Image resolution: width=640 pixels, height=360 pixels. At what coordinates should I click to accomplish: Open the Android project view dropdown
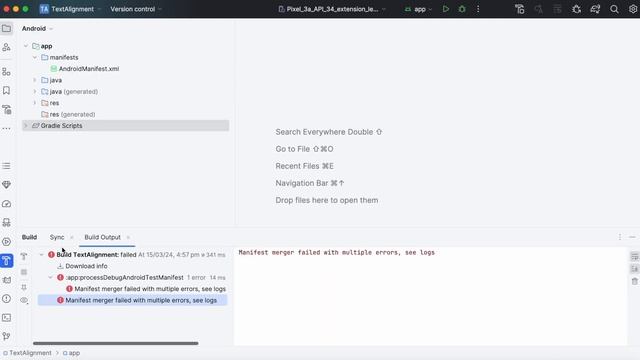(38, 29)
